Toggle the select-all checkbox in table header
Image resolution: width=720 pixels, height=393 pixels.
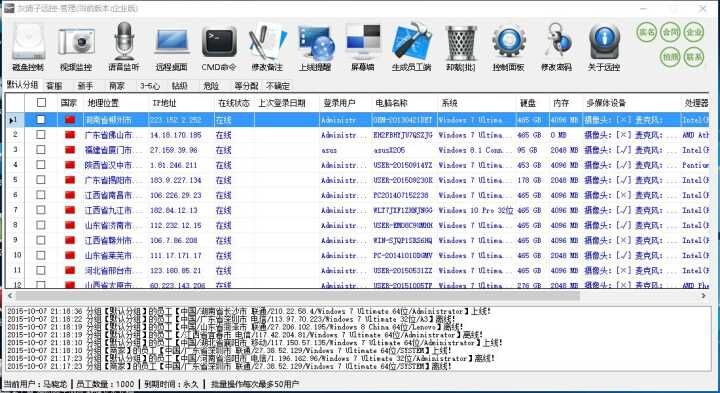[41, 103]
